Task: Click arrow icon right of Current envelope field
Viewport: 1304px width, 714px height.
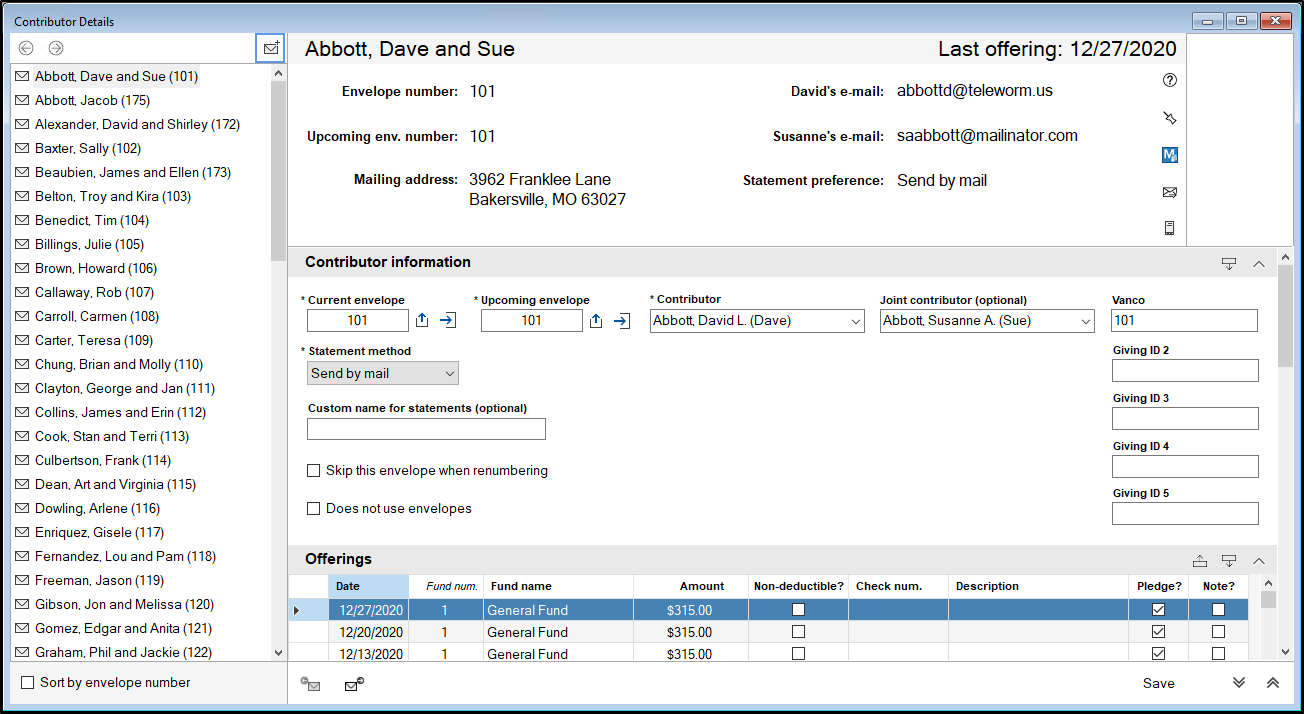Action: click(x=448, y=321)
